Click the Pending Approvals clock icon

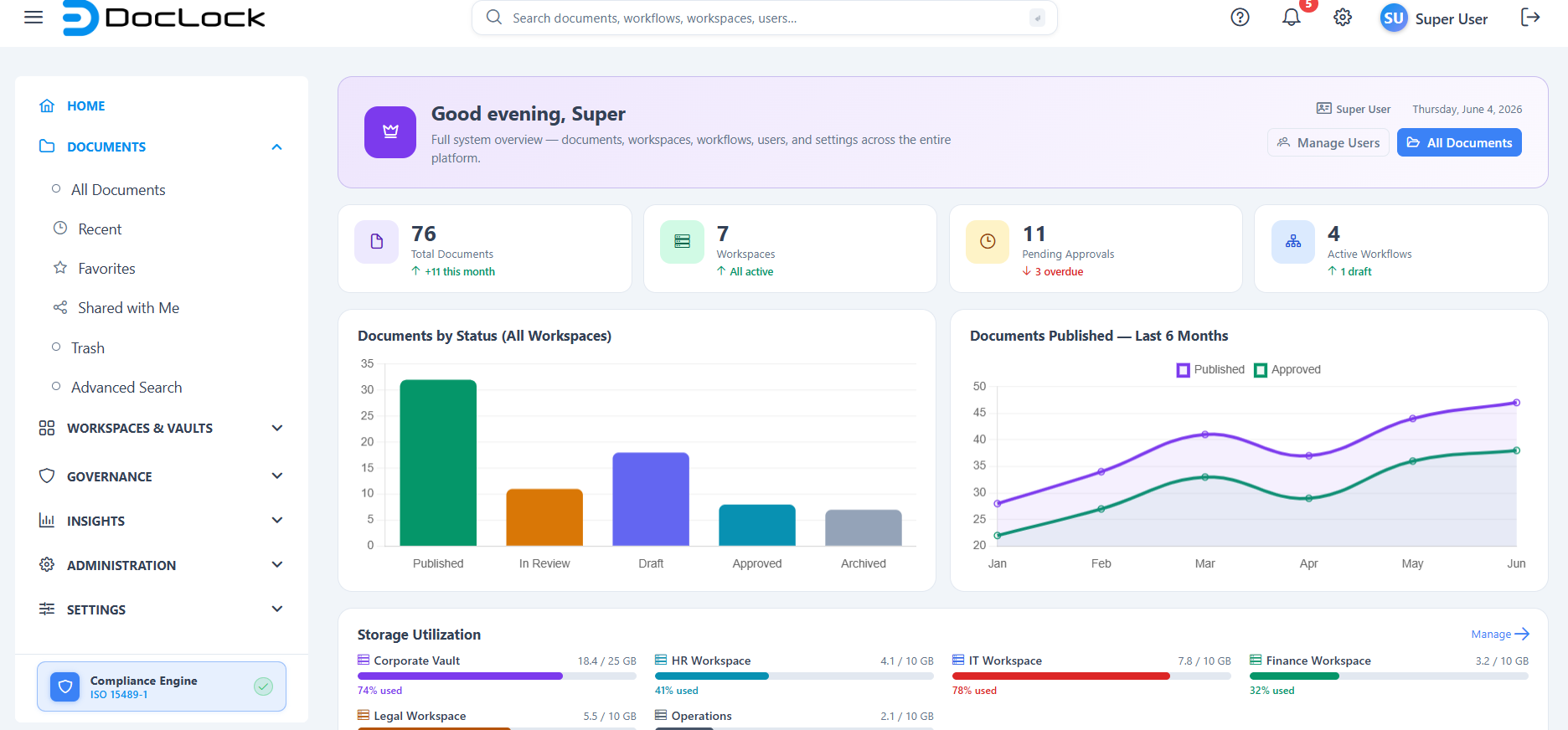coord(988,242)
